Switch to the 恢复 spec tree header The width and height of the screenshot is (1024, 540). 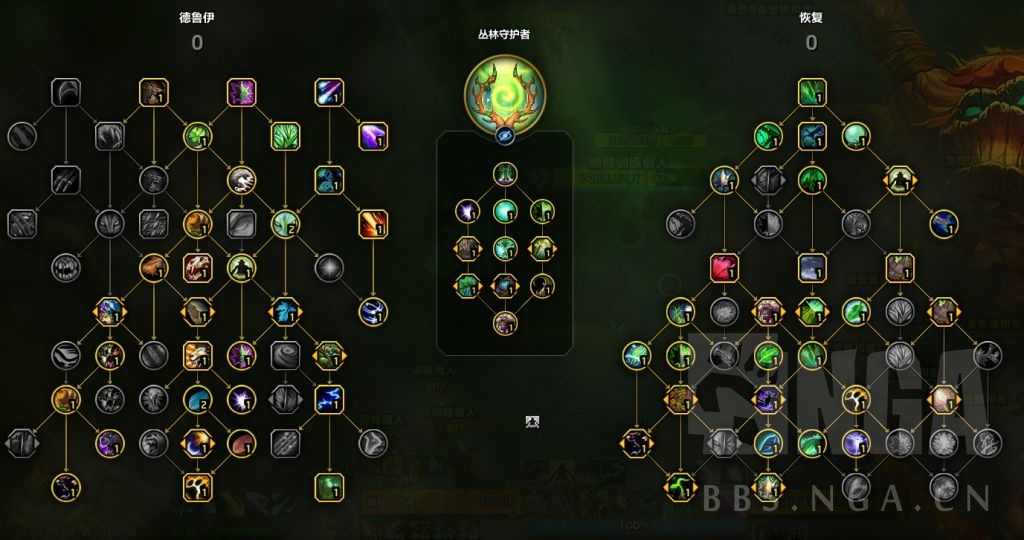tap(811, 18)
